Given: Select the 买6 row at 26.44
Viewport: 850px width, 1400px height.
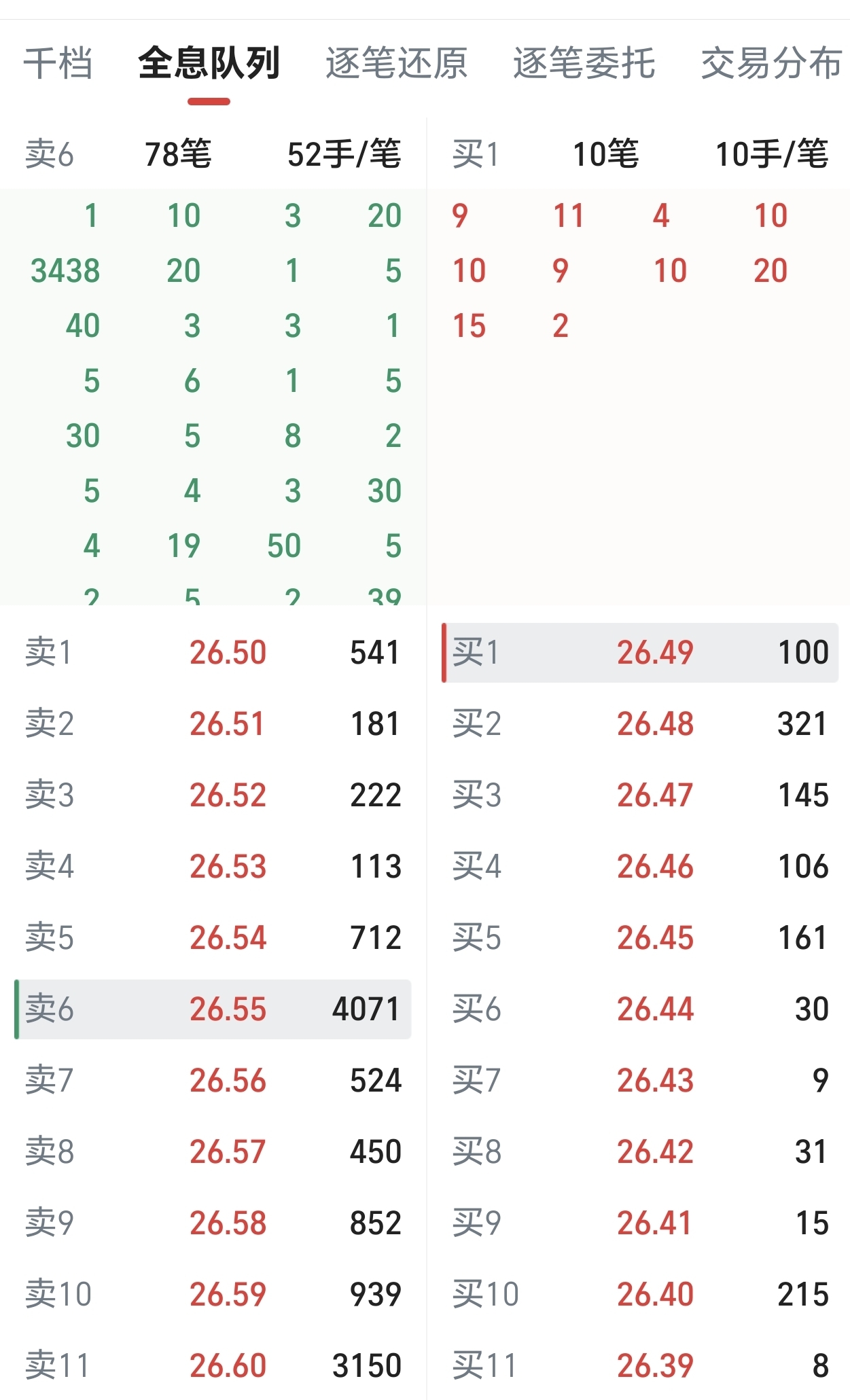Looking at the screenshot, I should [640, 1009].
